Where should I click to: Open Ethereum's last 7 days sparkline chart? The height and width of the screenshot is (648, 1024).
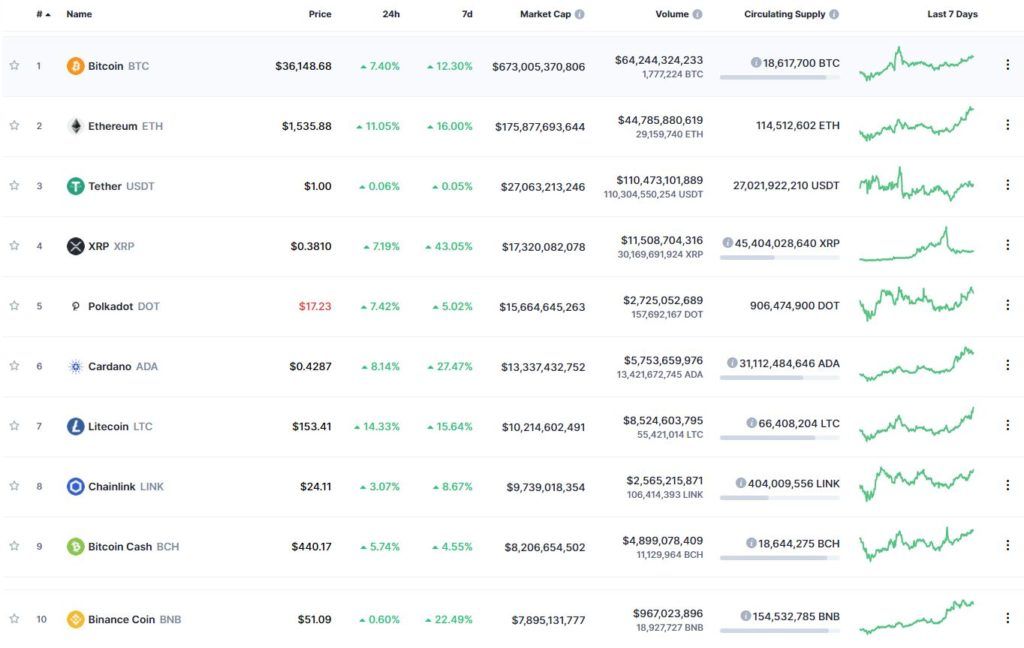coord(916,124)
